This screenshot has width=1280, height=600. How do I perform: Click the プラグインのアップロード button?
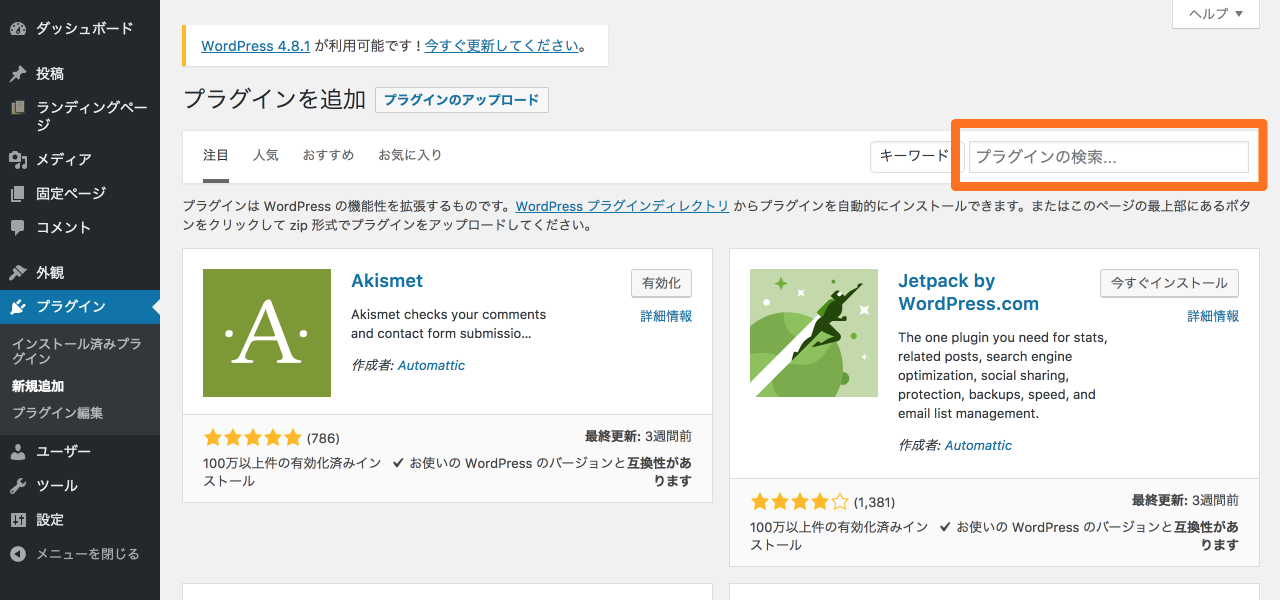click(461, 100)
